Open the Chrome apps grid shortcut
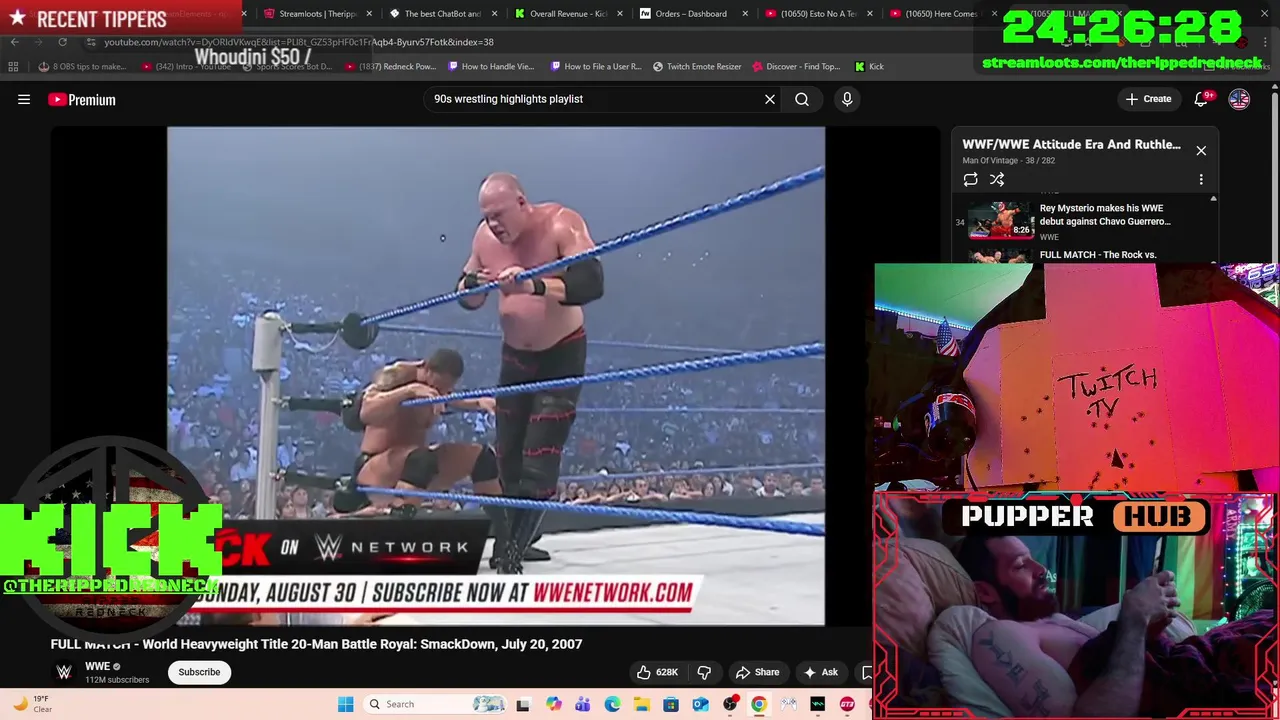1280x720 pixels. click(13, 67)
